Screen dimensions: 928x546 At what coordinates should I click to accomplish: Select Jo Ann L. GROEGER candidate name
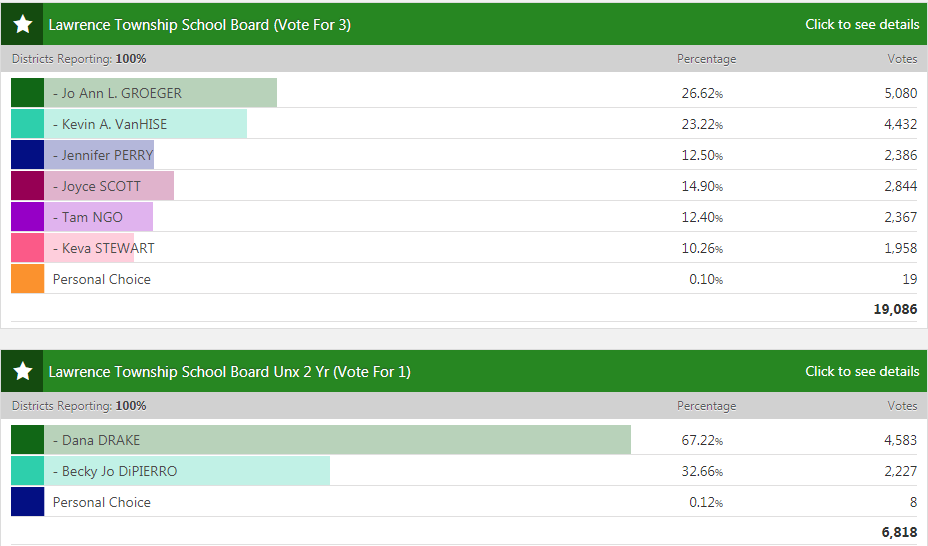(117, 93)
